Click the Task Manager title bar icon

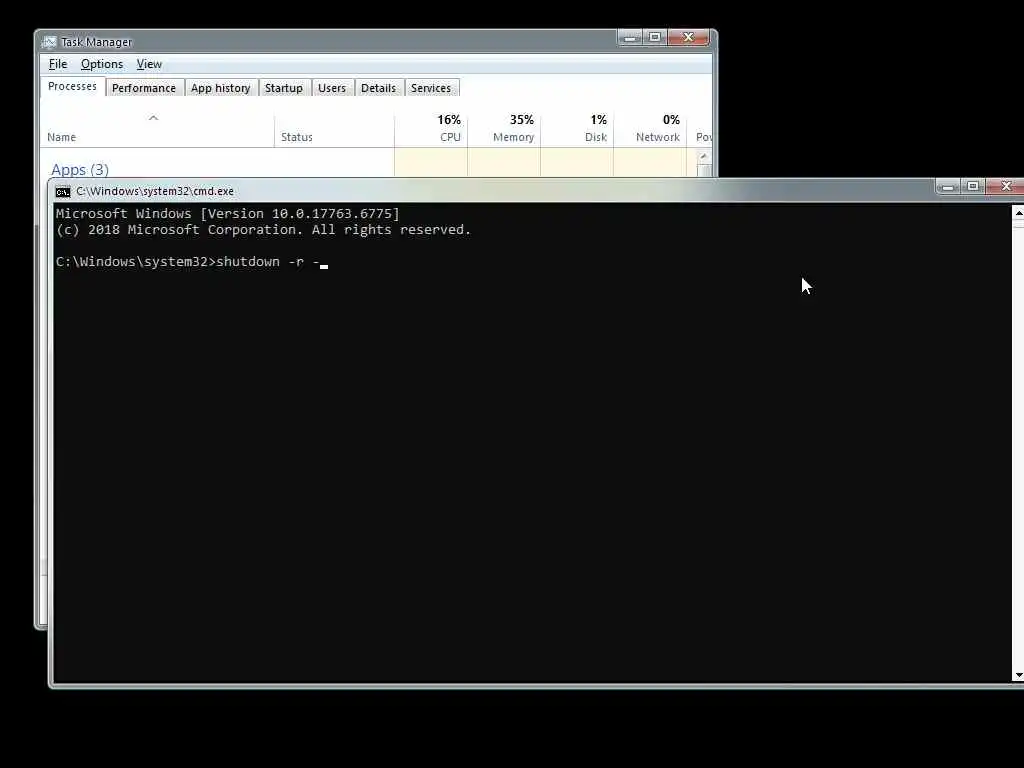[50, 42]
